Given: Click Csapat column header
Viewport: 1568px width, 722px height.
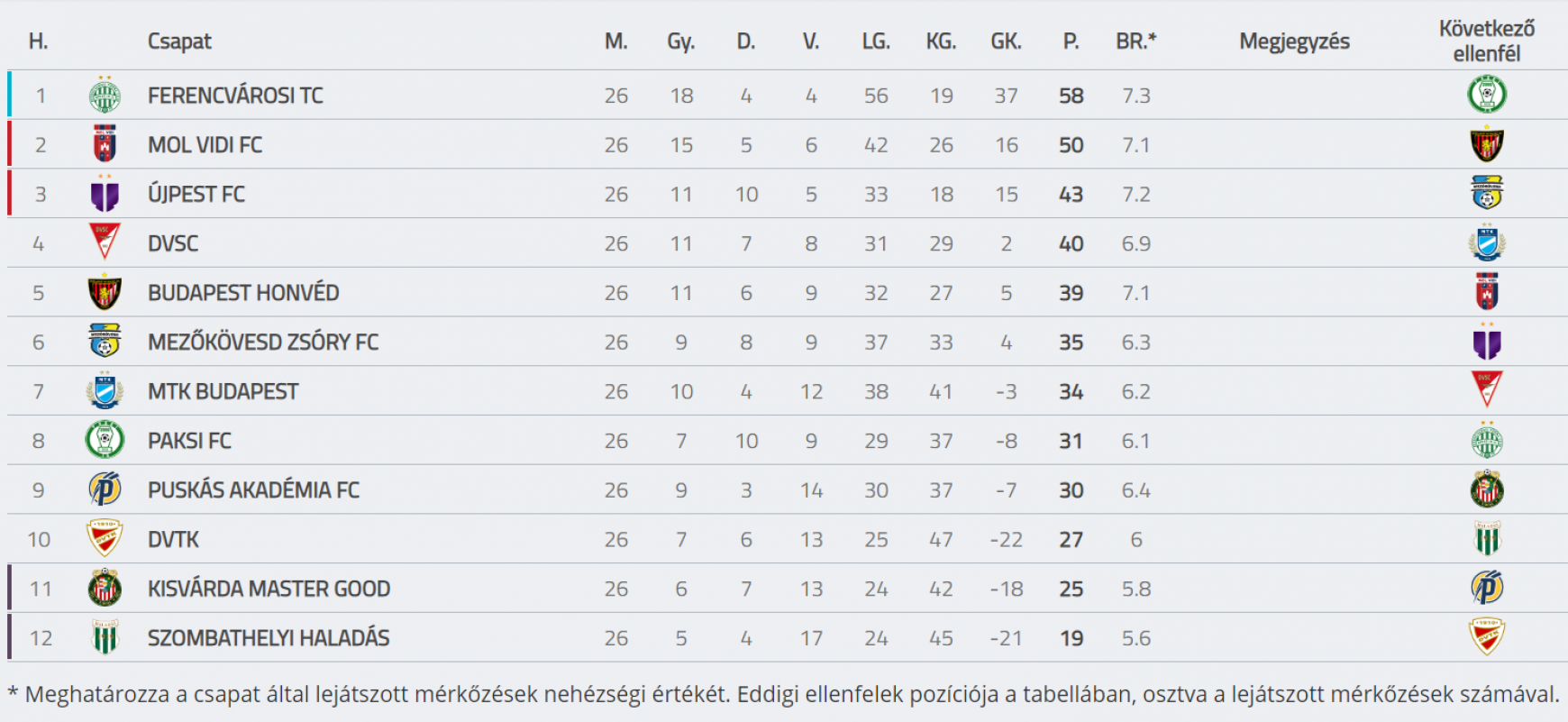Looking at the screenshot, I should click(179, 41).
